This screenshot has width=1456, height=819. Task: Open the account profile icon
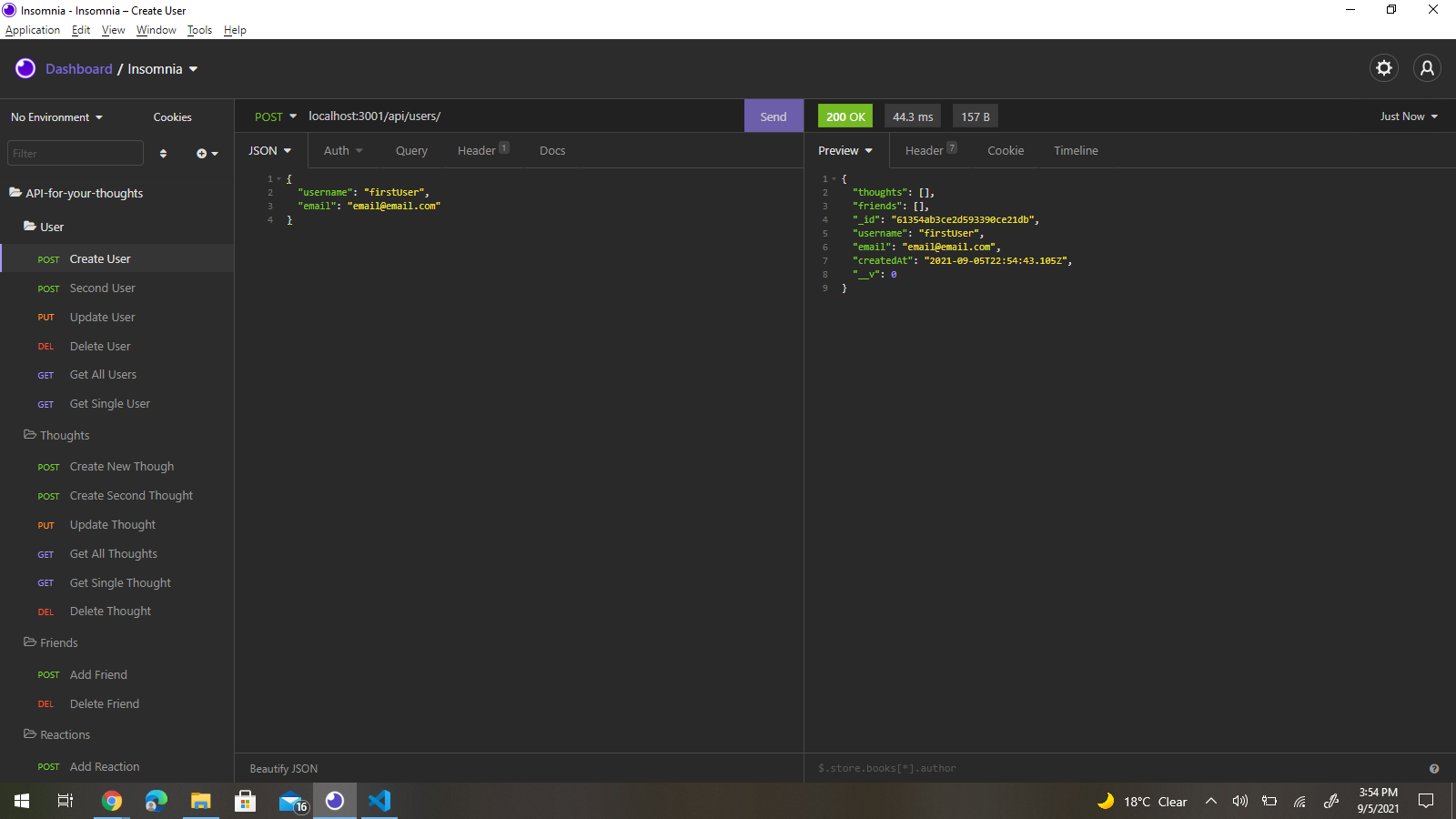click(x=1427, y=68)
